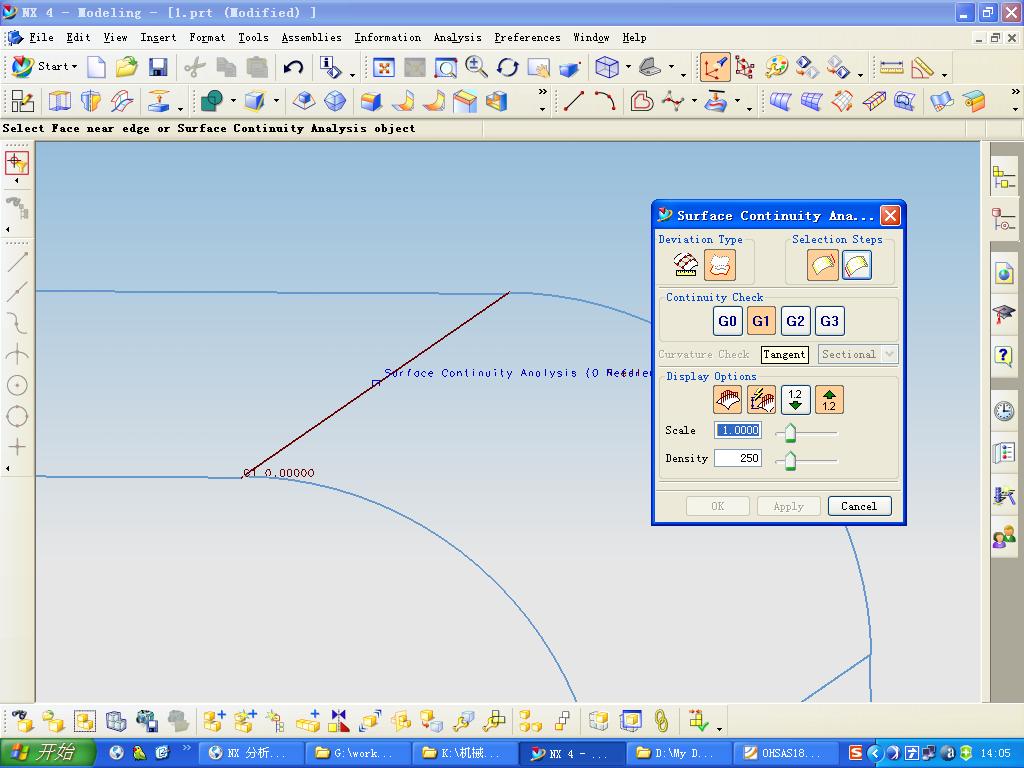Click the Tangent curvature check button
Image resolution: width=1024 pixels, height=768 pixels.
(784, 355)
